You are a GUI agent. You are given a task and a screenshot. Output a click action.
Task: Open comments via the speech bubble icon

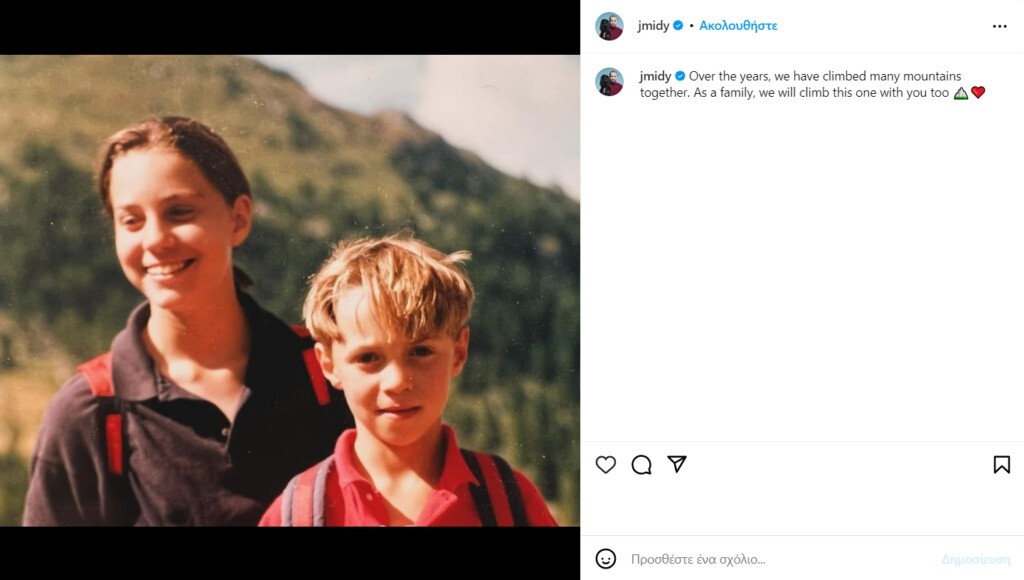tap(641, 464)
